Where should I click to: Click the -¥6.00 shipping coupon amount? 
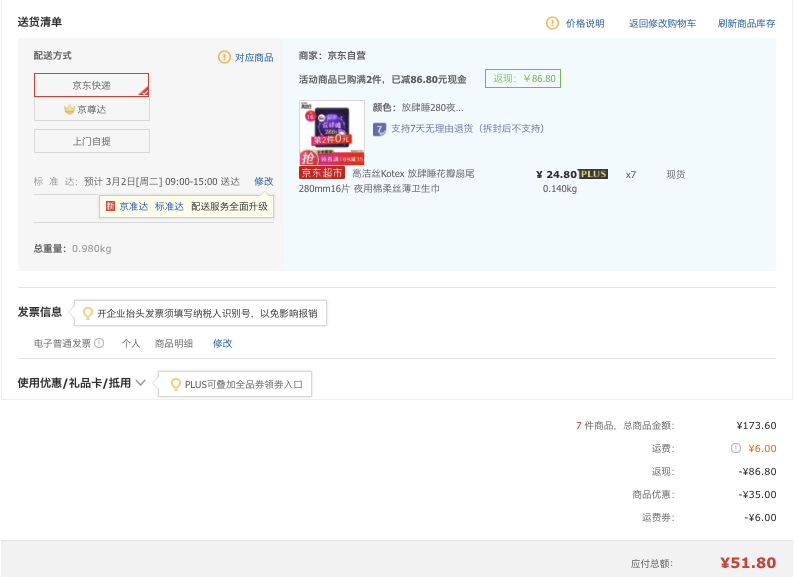[x=760, y=517]
